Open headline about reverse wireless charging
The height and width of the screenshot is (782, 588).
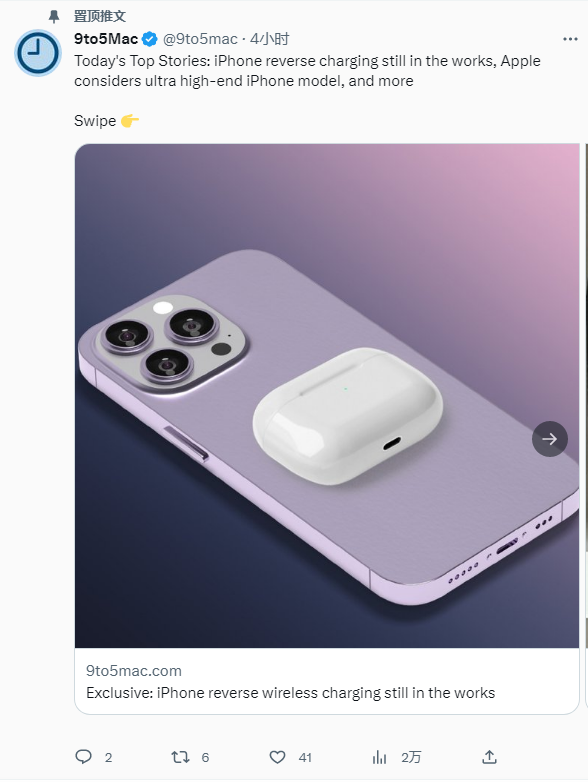point(290,693)
